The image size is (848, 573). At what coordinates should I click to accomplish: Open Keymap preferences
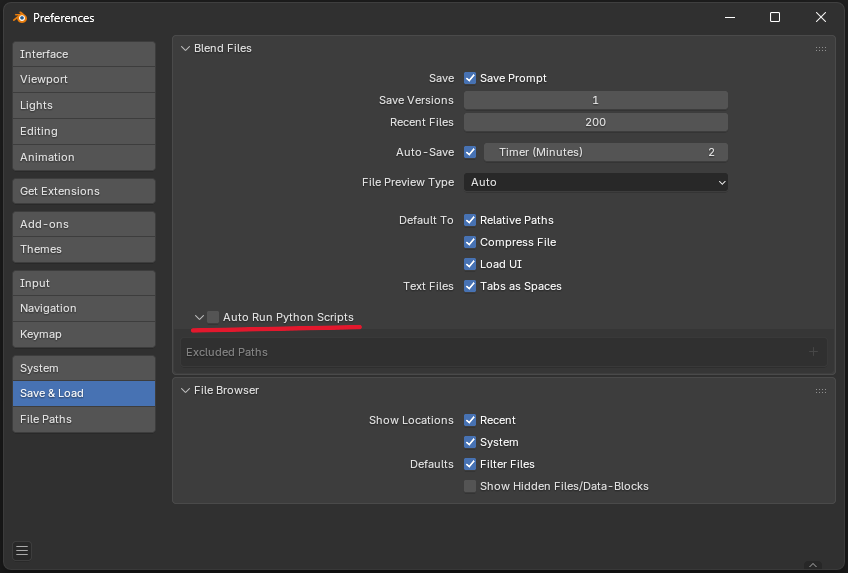(x=84, y=335)
